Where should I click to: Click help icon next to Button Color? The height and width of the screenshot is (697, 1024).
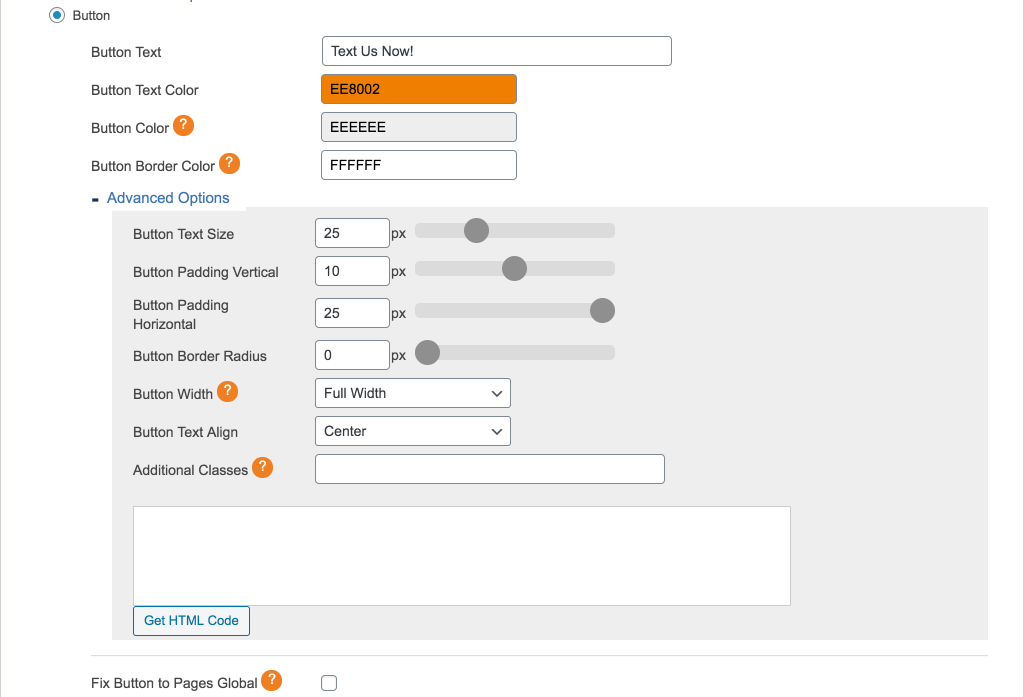(183, 126)
